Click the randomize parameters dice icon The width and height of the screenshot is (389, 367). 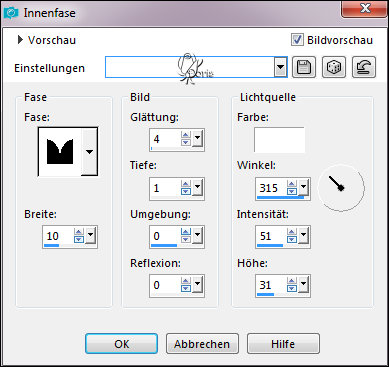pyautogui.click(x=334, y=67)
